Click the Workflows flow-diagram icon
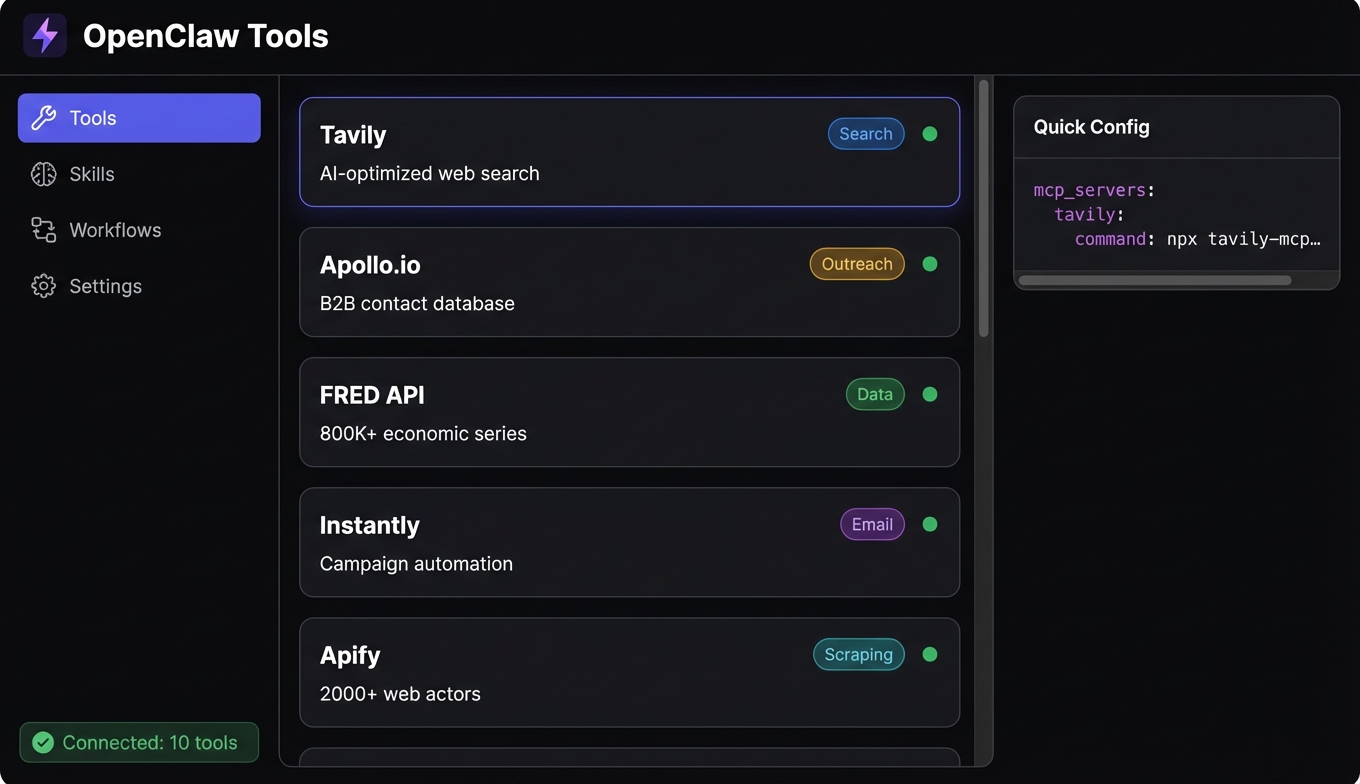Screen dimensions: 1360x784 click(x=43, y=230)
